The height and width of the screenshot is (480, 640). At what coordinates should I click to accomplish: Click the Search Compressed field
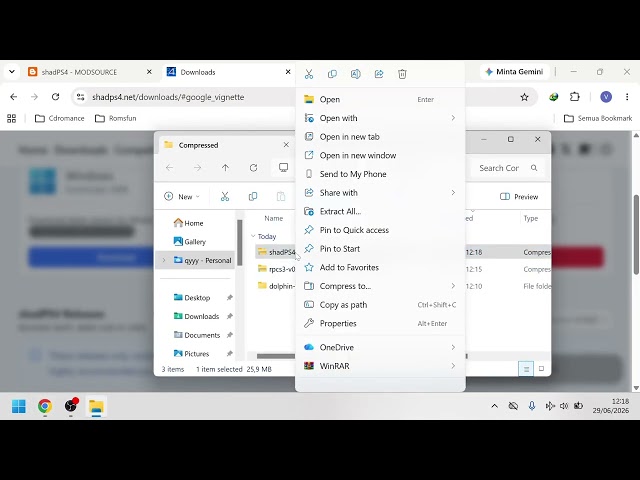coord(508,168)
